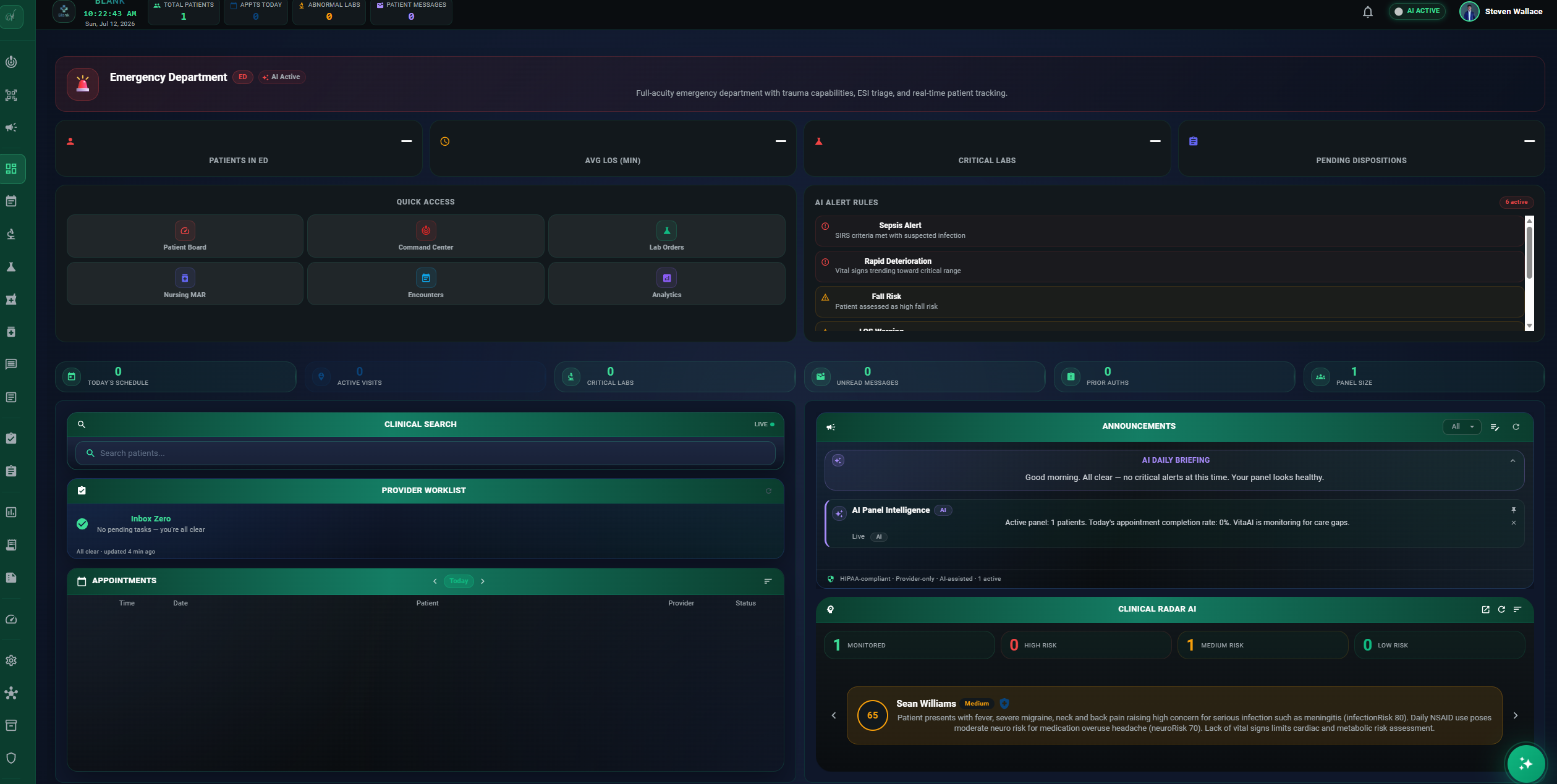
Task: Open the archive box sidebar icon
Action: coord(11,725)
